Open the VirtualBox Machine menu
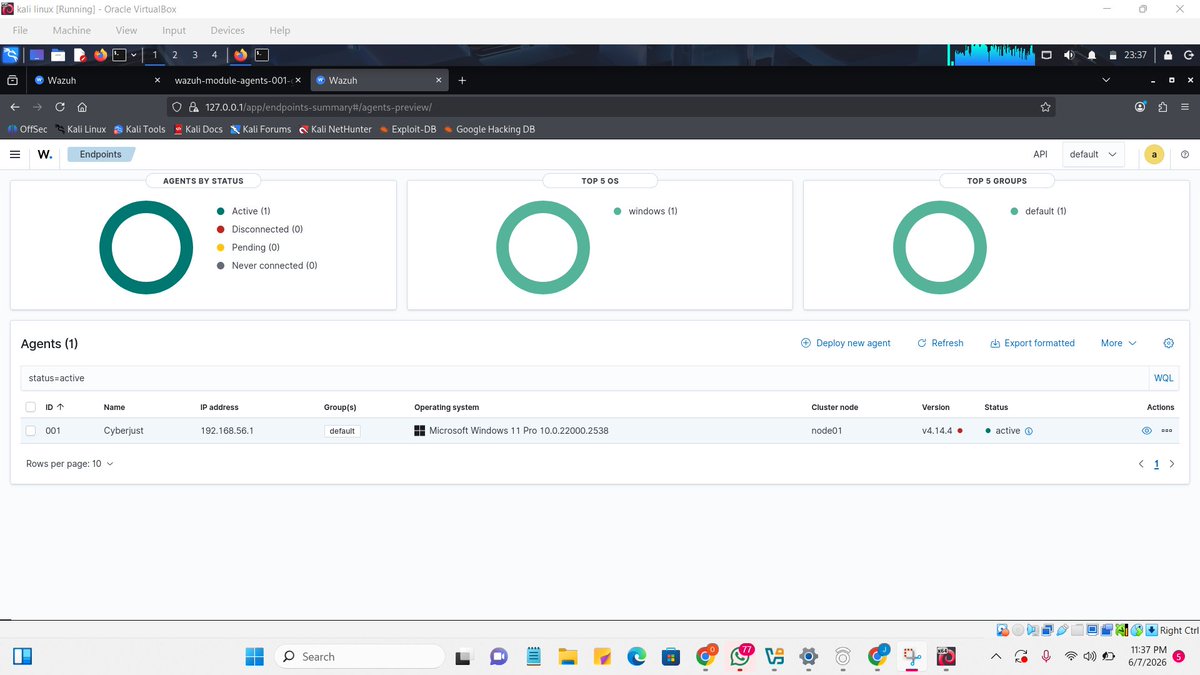The image size is (1200, 675). coord(72,31)
